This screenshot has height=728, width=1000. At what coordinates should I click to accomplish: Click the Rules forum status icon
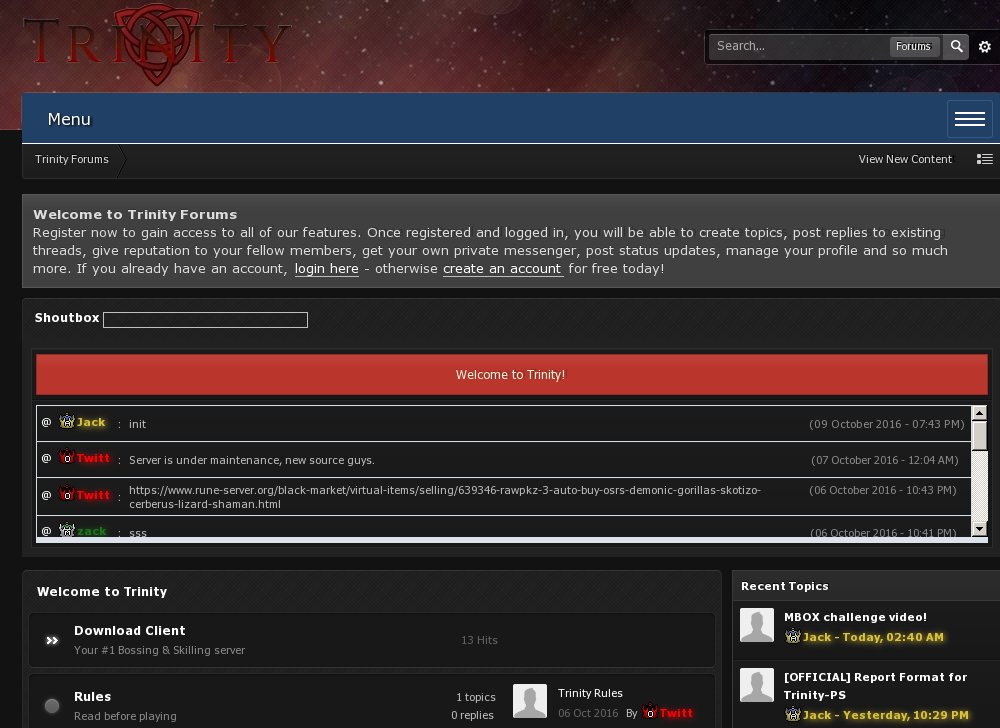click(52, 706)
